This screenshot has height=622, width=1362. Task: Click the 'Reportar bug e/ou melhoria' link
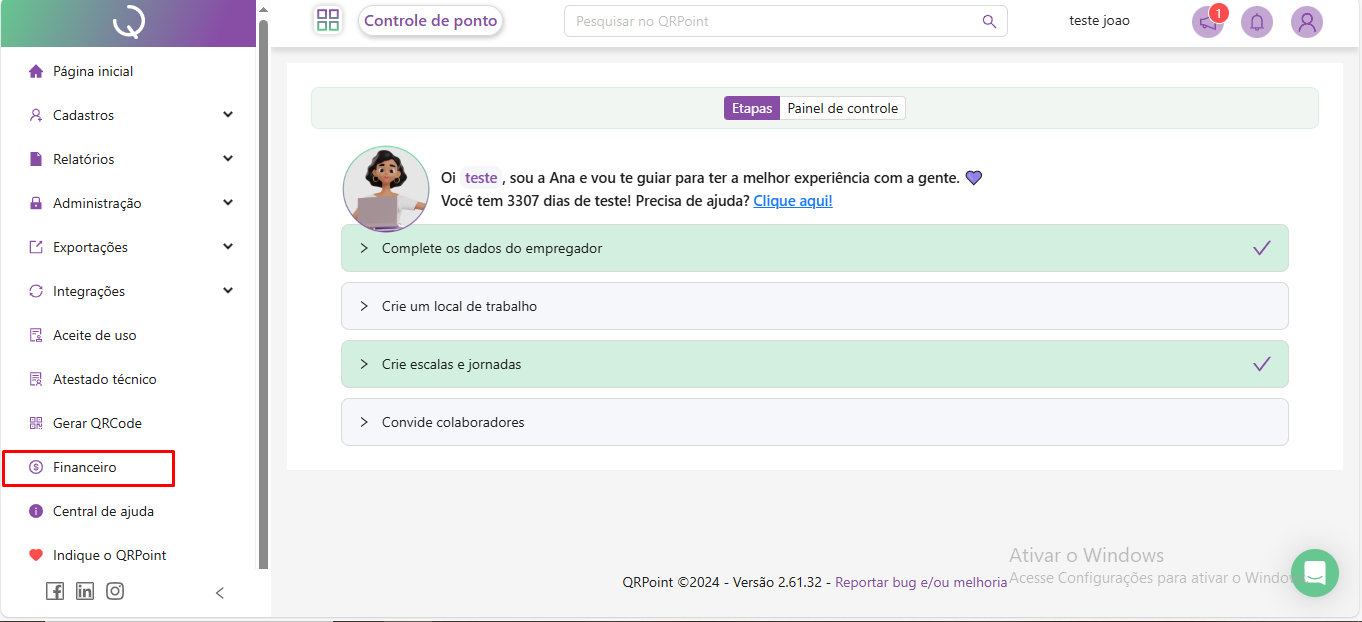coord(921,582)
